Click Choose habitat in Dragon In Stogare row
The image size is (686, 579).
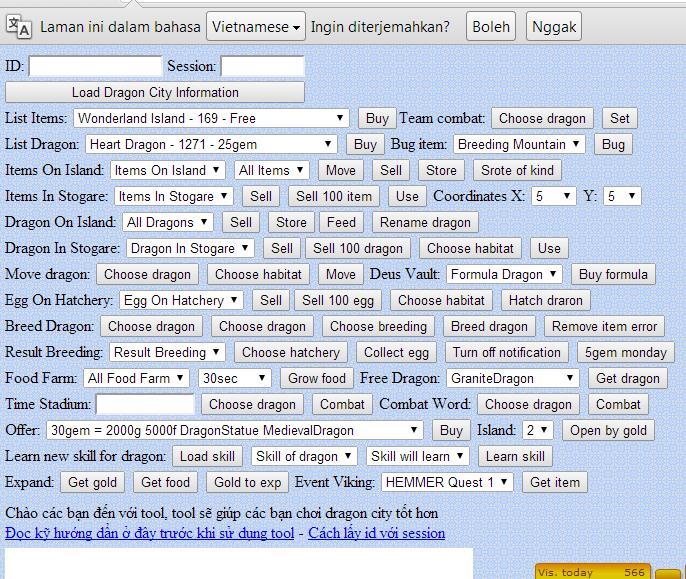tap(470, 248)
